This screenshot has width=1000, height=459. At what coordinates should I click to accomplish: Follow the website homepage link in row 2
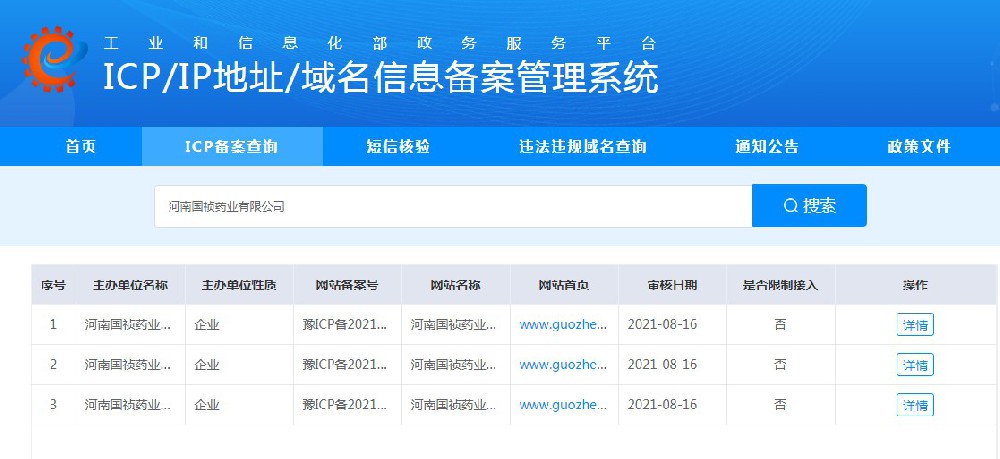click(x=564, y=365)
